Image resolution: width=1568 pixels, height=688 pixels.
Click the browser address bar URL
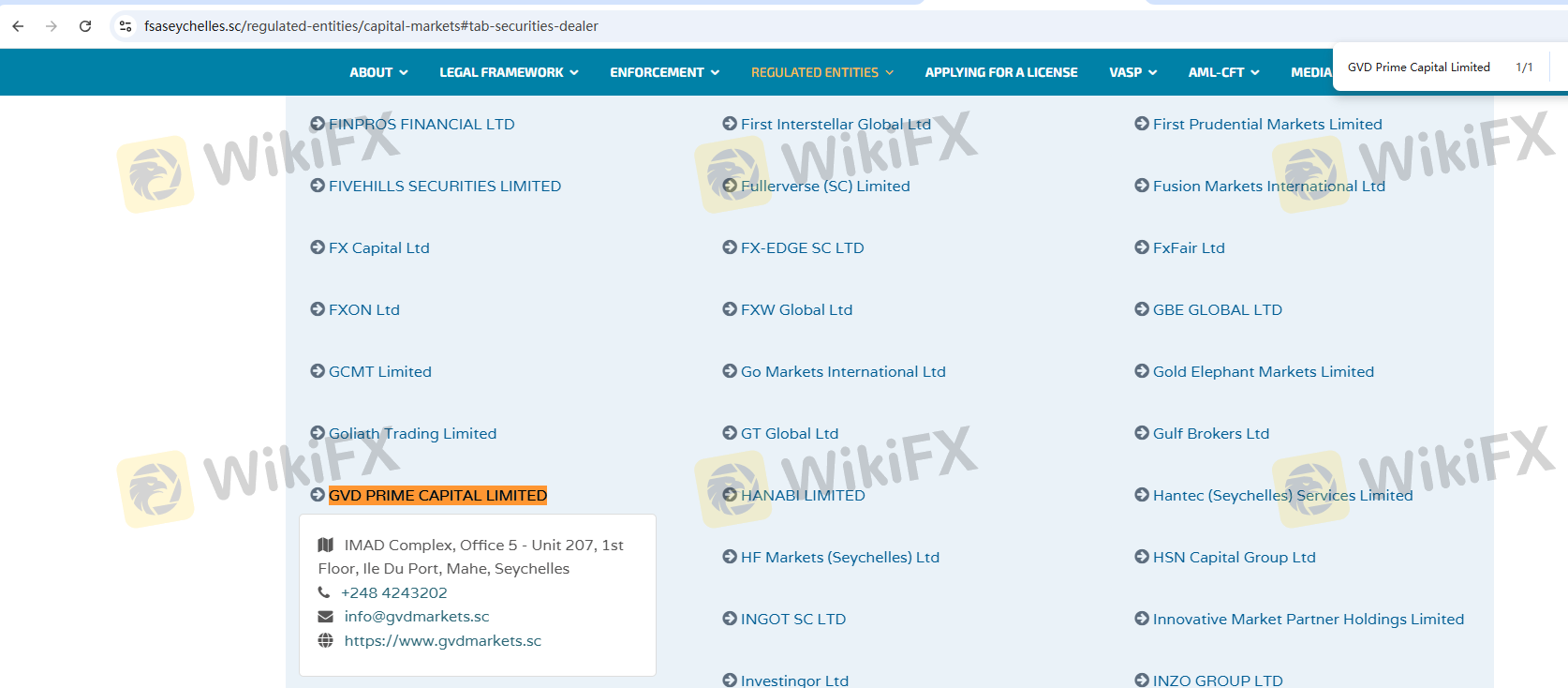(371, 26)
